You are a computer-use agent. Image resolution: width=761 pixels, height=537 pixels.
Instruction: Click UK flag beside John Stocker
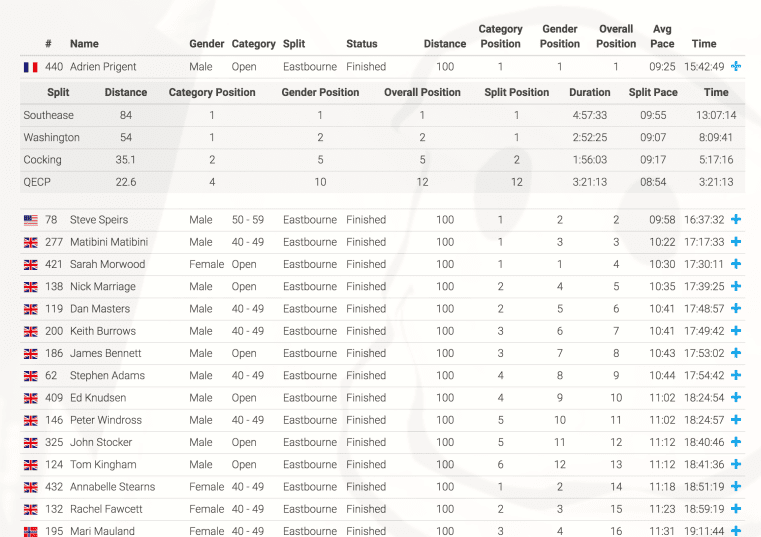31,443
